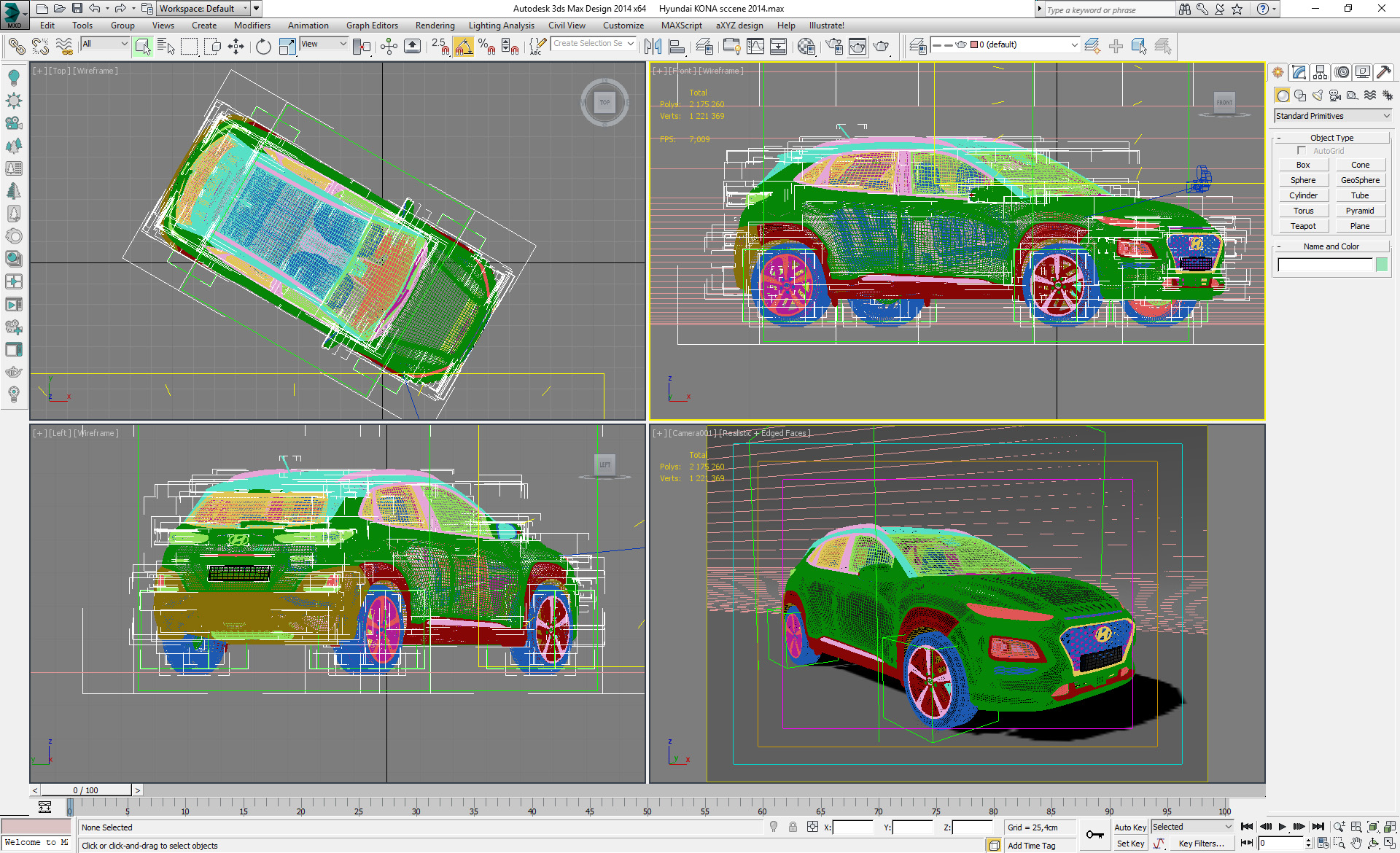Click the layer 0 color swatch
The height and width of the screenshot is (853, 1400).
973,44
